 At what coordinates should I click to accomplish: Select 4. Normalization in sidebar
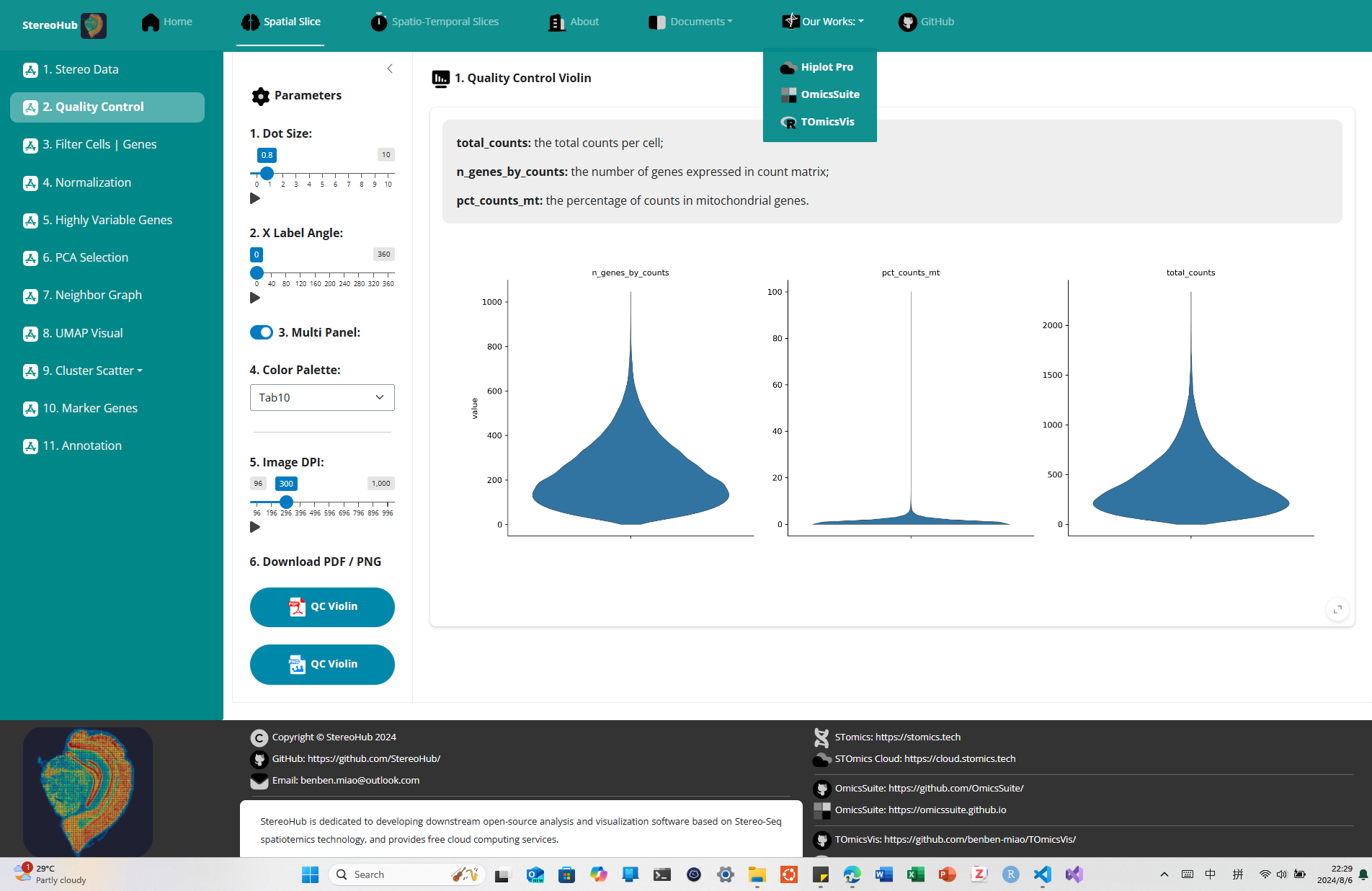(x=86, y=183)
